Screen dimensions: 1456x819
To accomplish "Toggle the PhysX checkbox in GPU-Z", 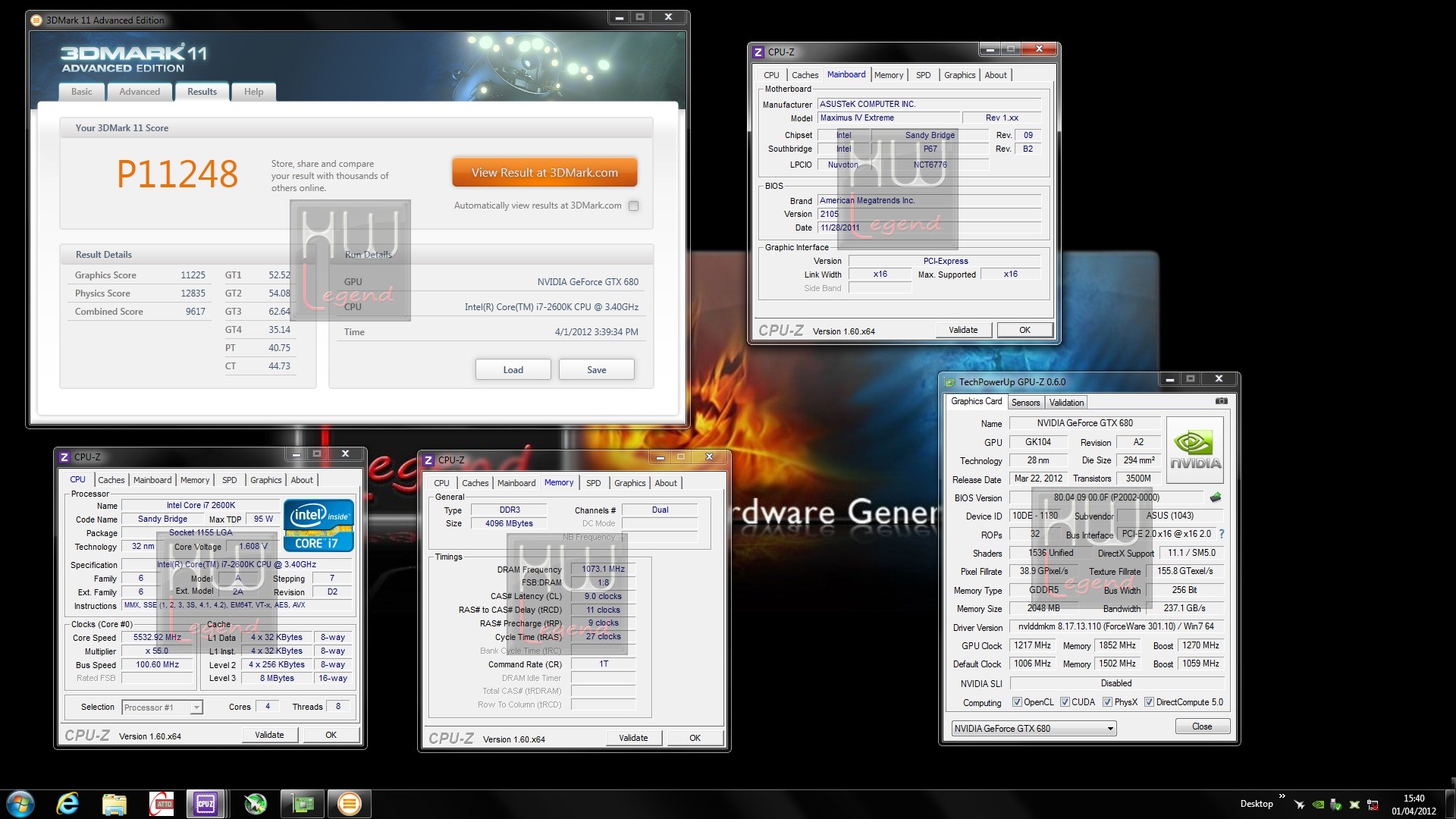I will tap(1107, 702).
